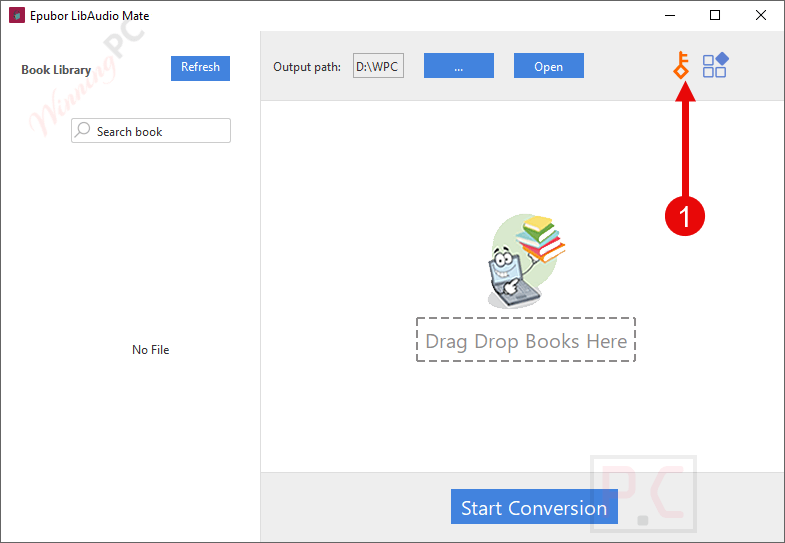Click the Output path label
The height and width of the screenshot is (543, 785).
coord(307,67)
